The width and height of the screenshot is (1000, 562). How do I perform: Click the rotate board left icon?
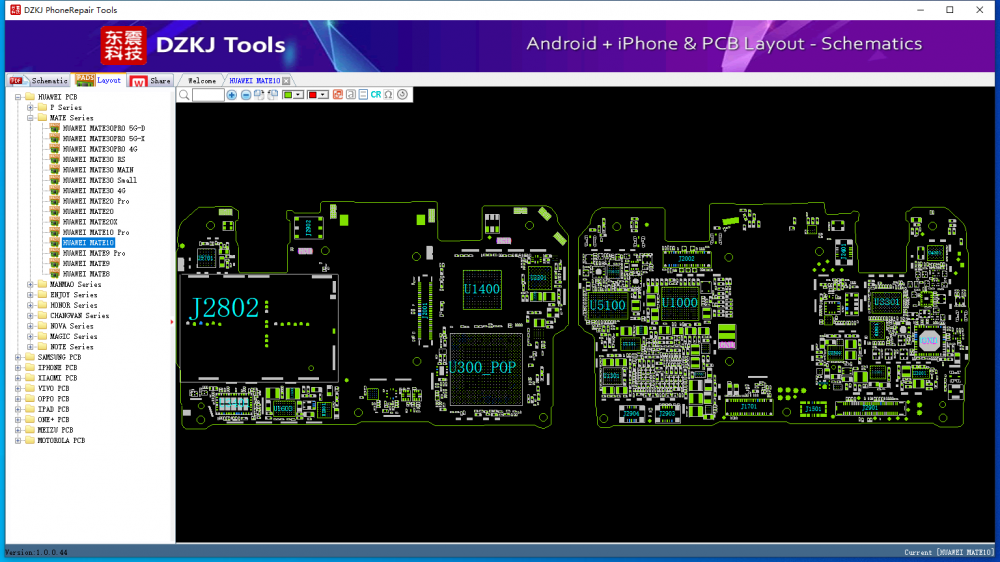(x=273, y=95)
